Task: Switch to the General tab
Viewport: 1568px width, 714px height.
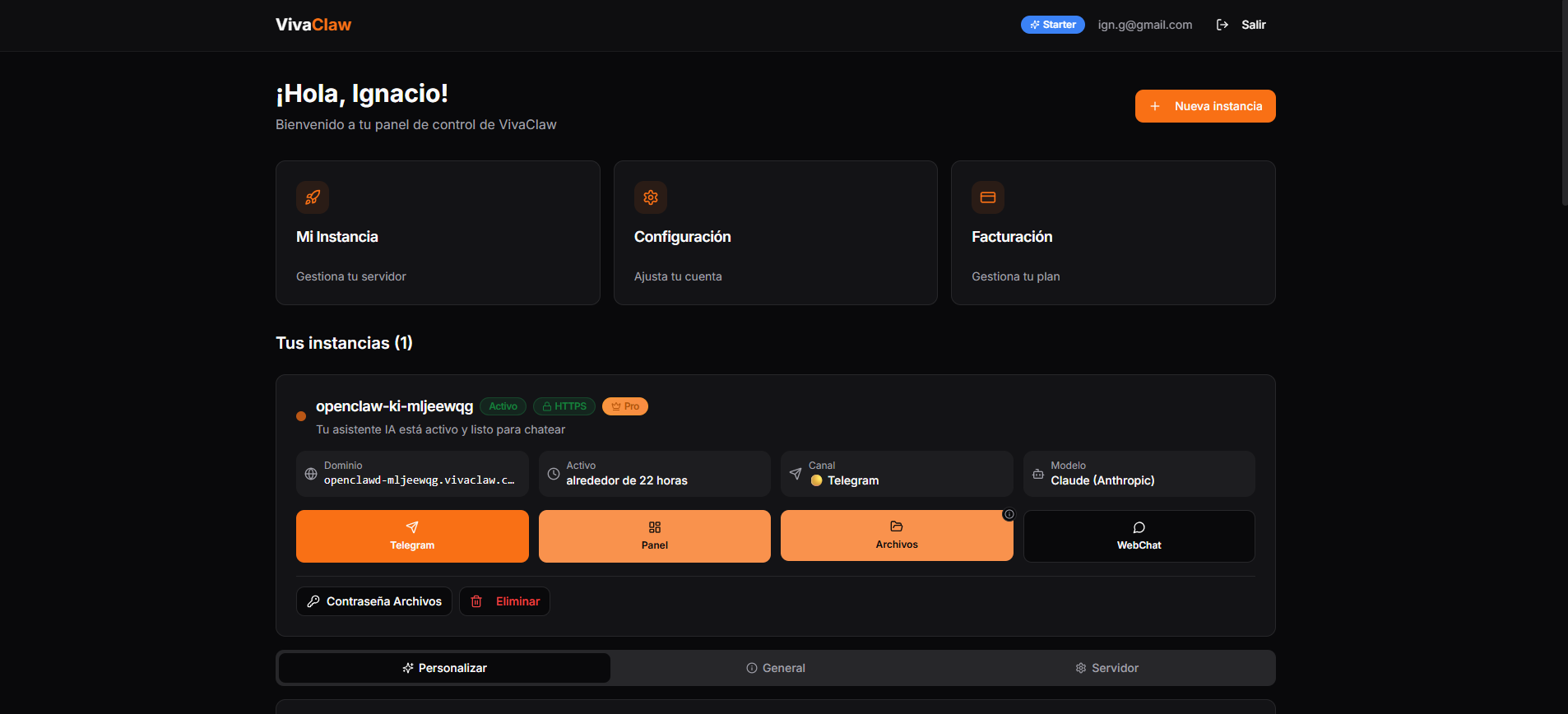Action: click(776, 668)
